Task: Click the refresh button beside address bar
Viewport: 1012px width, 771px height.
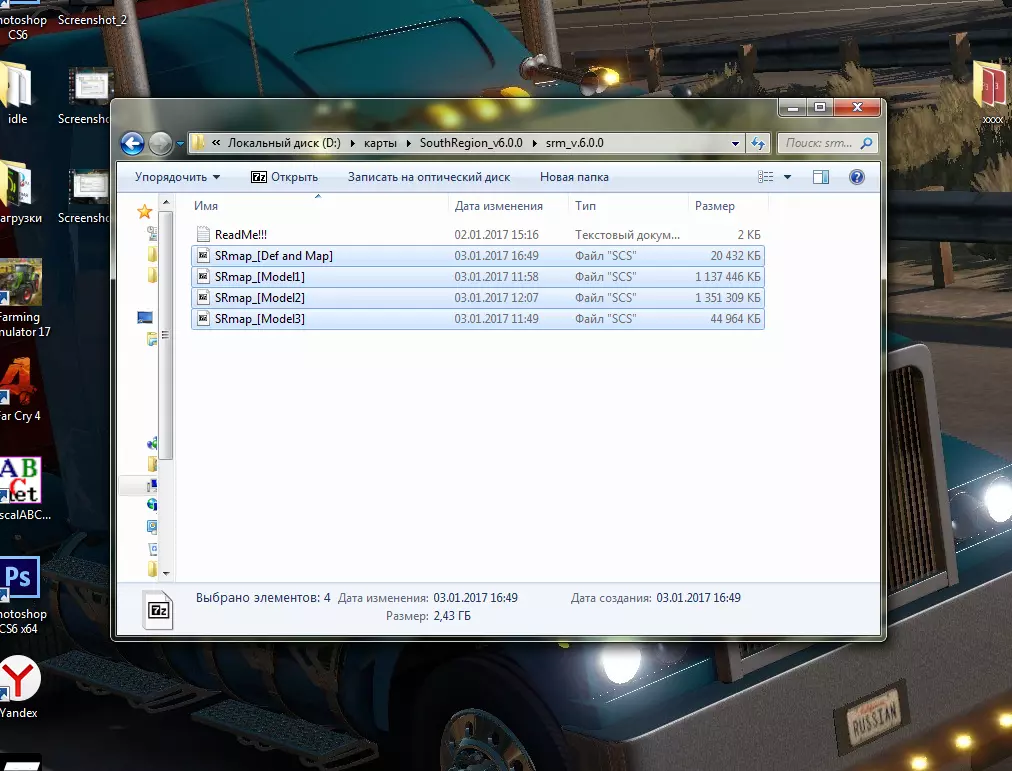Action: [758, 144]
